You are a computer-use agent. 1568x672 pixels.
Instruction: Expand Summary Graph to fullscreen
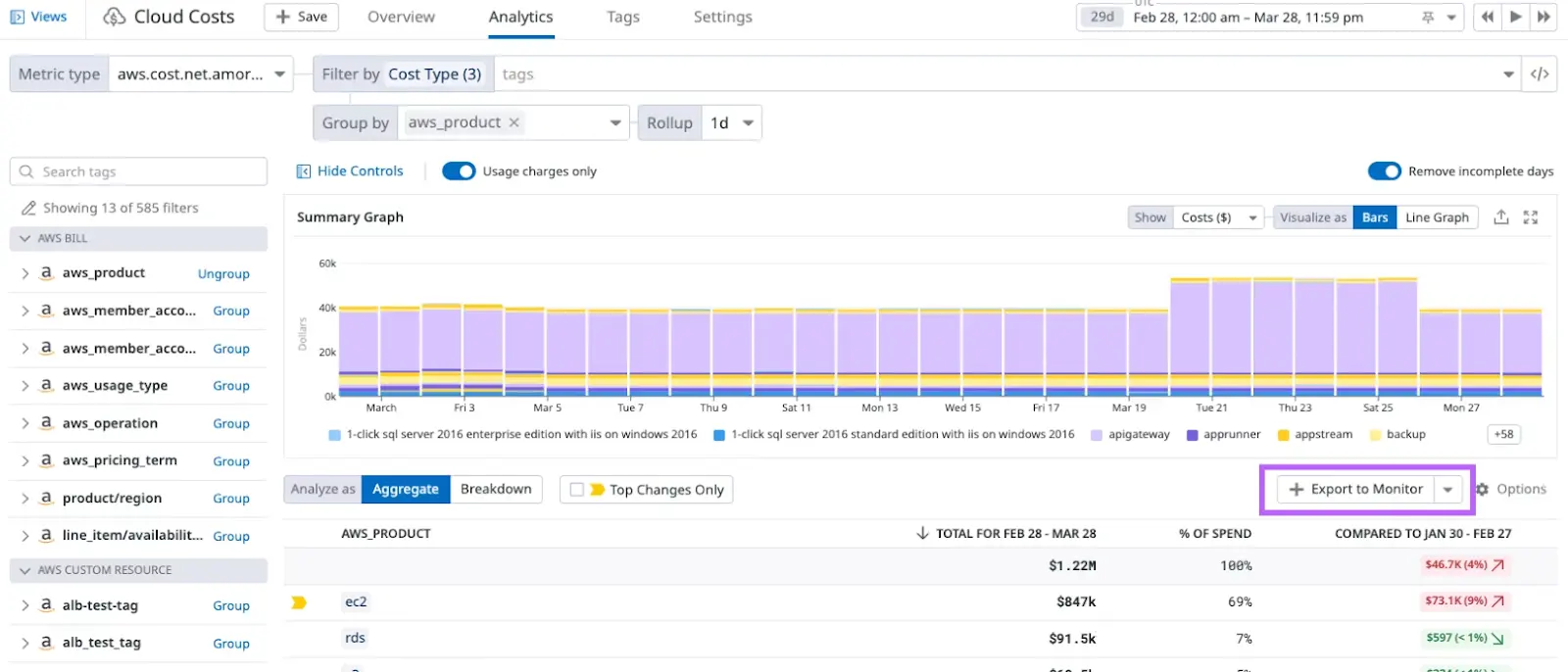coord(1531,217)
